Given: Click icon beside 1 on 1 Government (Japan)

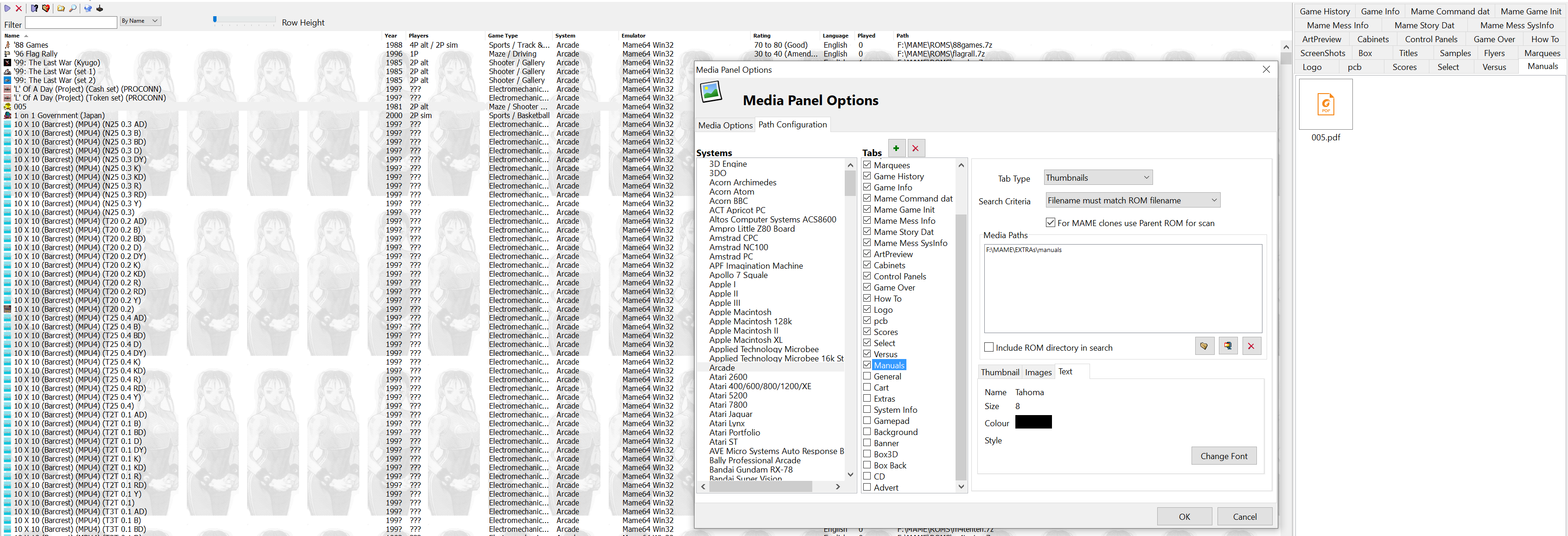Looking at the screenshot, I should pyautogui.click(x=7, y=116).
